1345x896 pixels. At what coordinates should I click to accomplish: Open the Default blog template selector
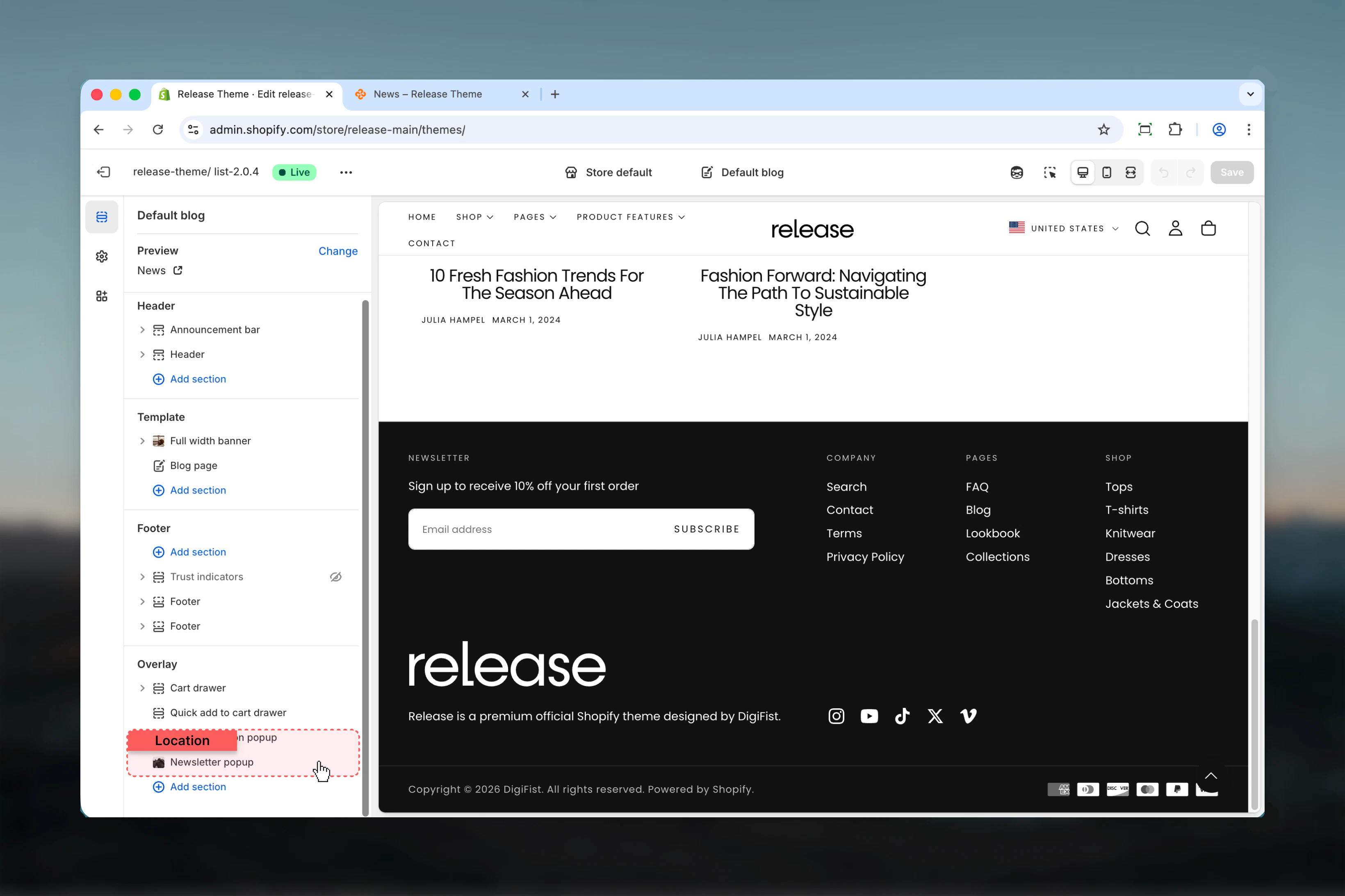[x=742, y=172]
